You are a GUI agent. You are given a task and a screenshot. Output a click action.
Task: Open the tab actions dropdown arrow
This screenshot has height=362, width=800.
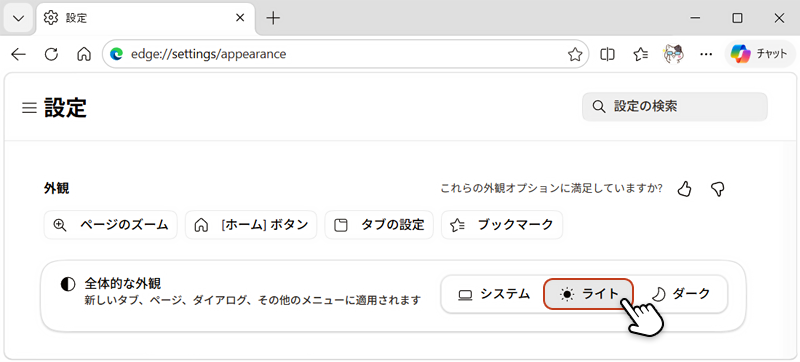18,18
